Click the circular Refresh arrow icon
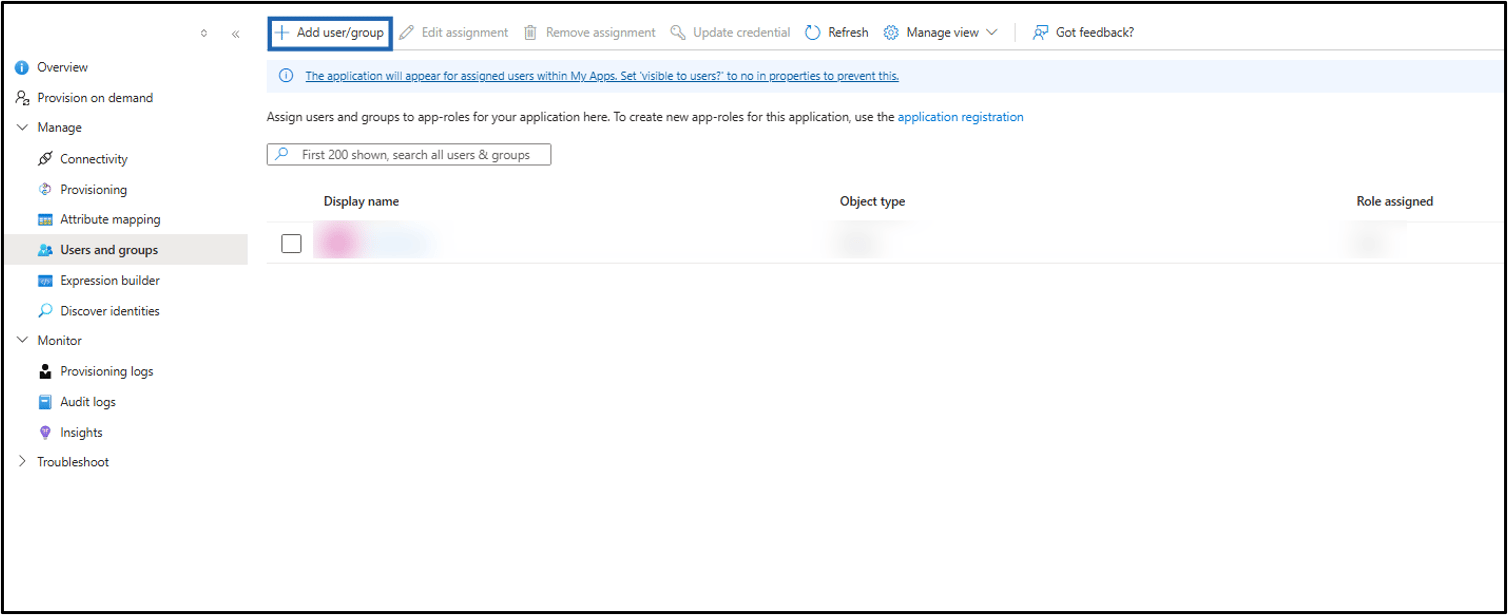This screenshot has width=1508, height=615. (x=812, y=32)
